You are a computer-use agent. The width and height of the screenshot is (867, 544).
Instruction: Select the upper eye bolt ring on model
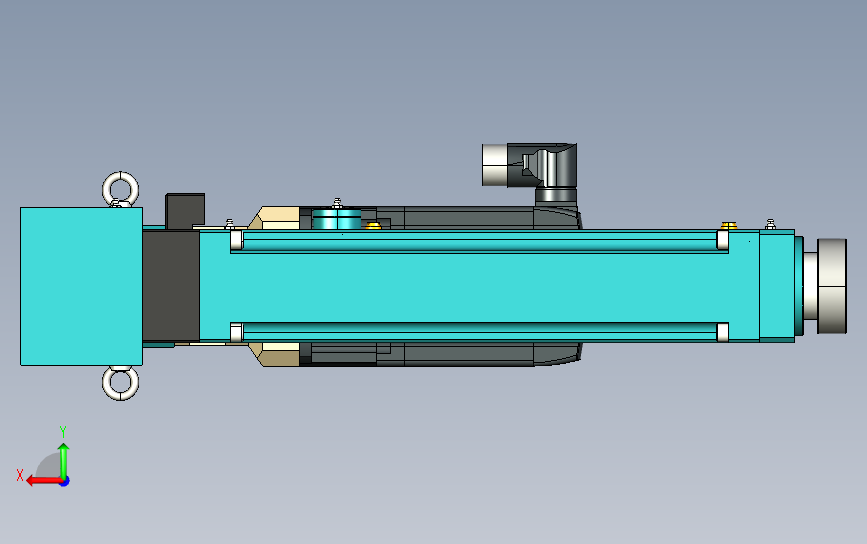pos(121,189)
